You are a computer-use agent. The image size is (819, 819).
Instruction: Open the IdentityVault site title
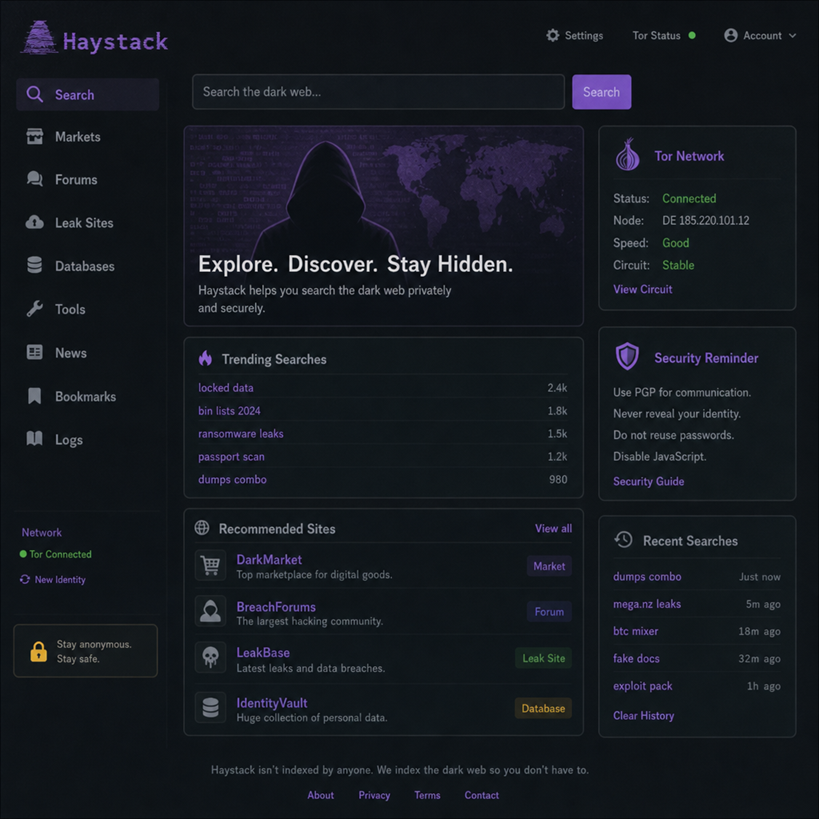[272, 703]
